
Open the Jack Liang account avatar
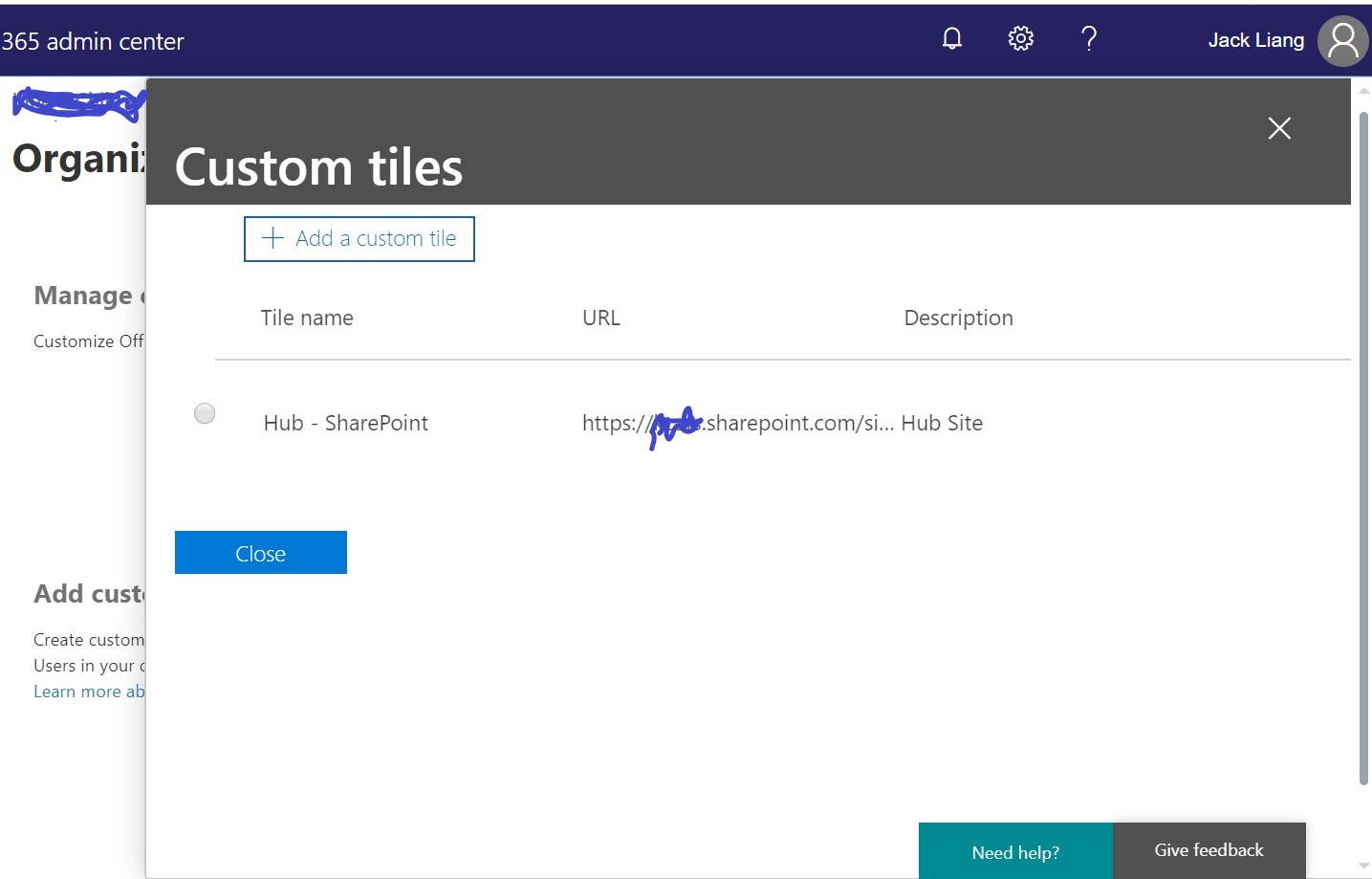click(x=1343, y=41)
